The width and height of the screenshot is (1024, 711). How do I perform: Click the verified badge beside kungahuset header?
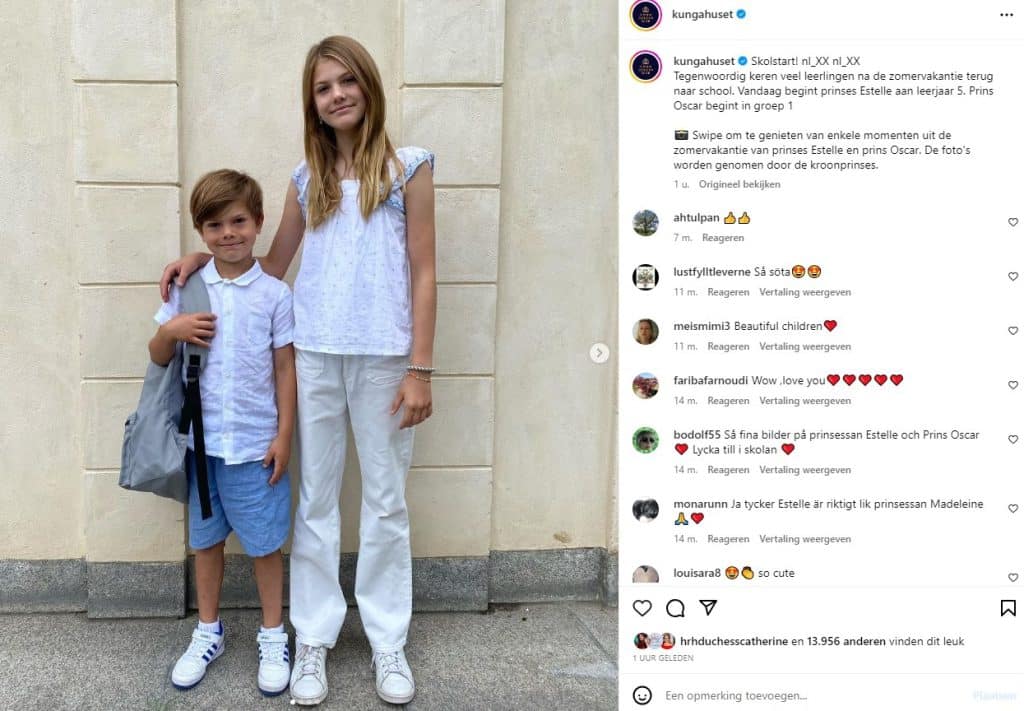pos(741,14)
